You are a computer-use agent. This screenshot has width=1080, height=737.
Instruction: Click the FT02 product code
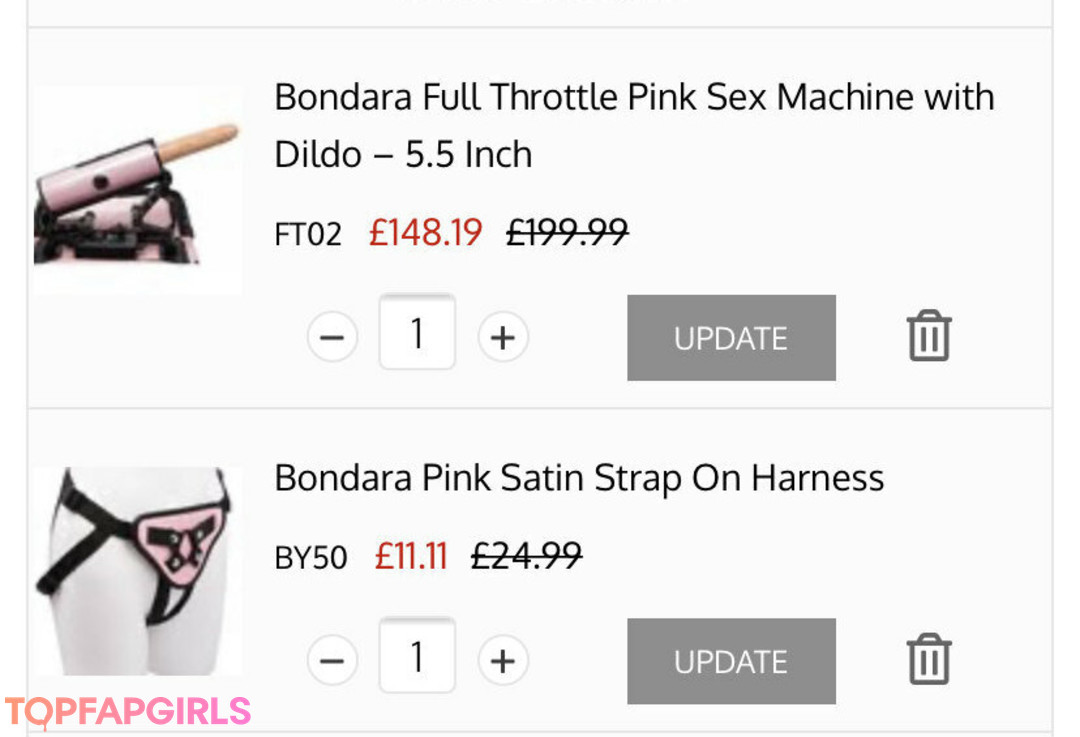point(308,235)
